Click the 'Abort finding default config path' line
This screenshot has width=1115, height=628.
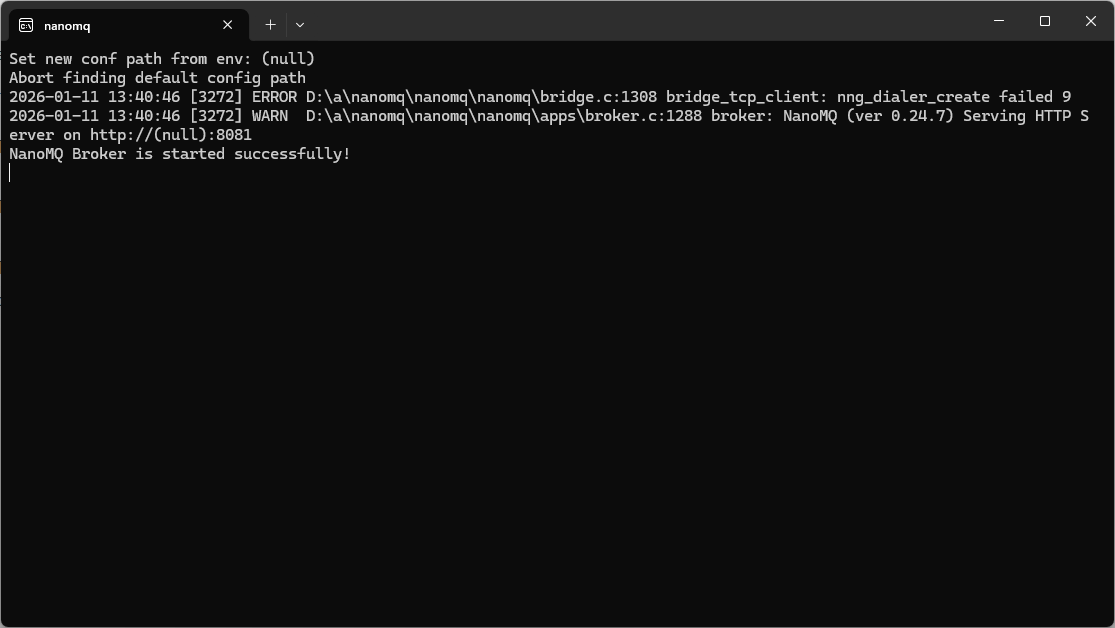(157, 78)
